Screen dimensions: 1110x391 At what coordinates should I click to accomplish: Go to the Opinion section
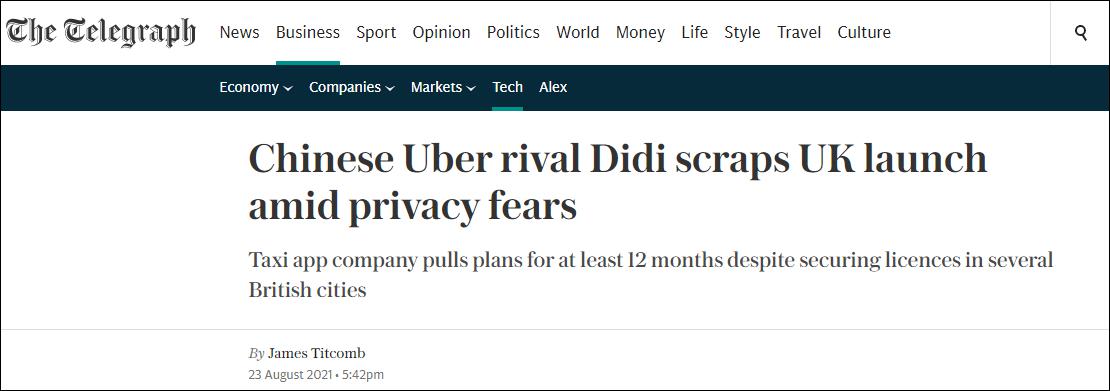click(x=442, y=33)
